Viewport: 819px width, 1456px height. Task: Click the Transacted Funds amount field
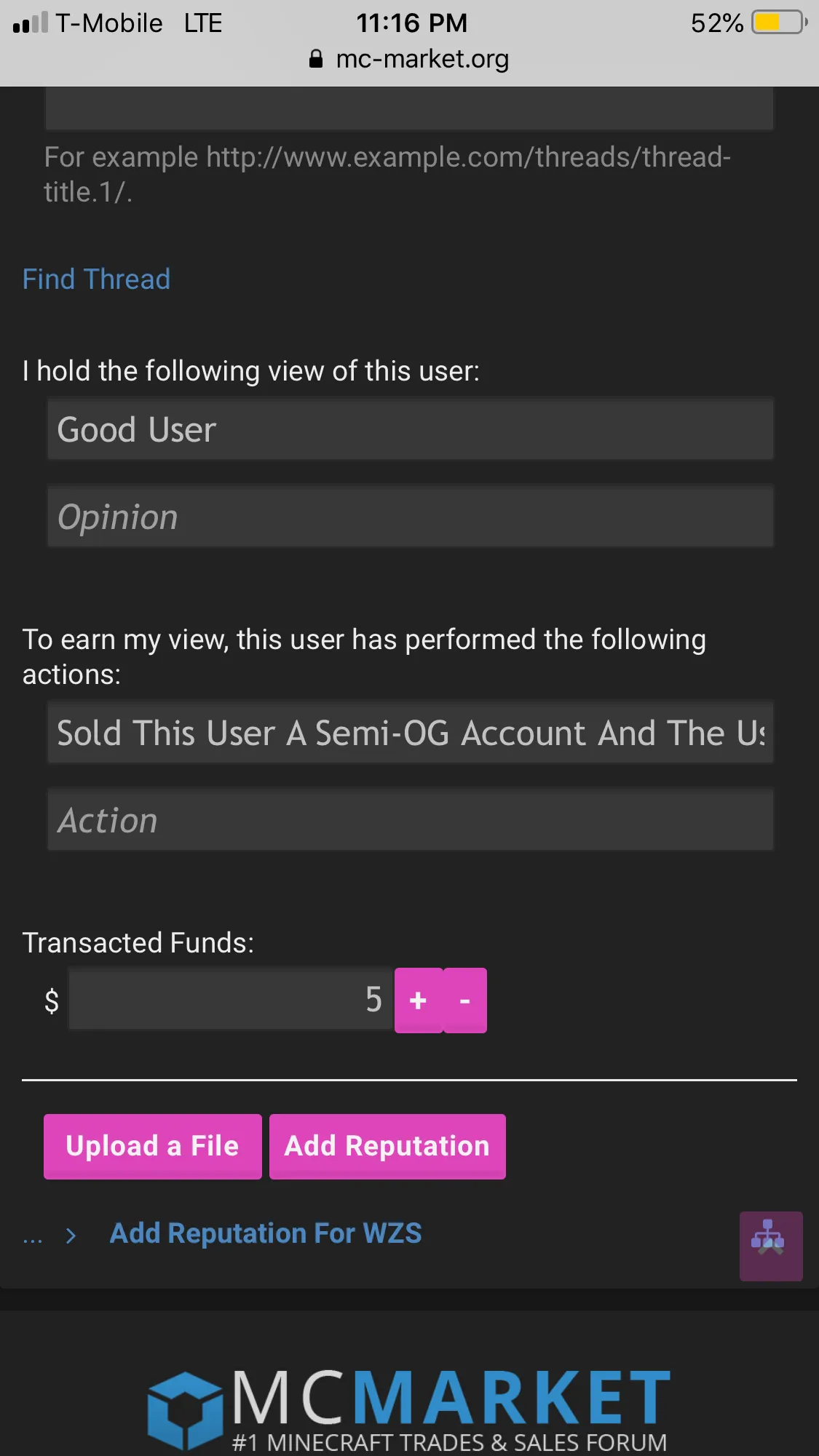click(x=230, y=1000)
